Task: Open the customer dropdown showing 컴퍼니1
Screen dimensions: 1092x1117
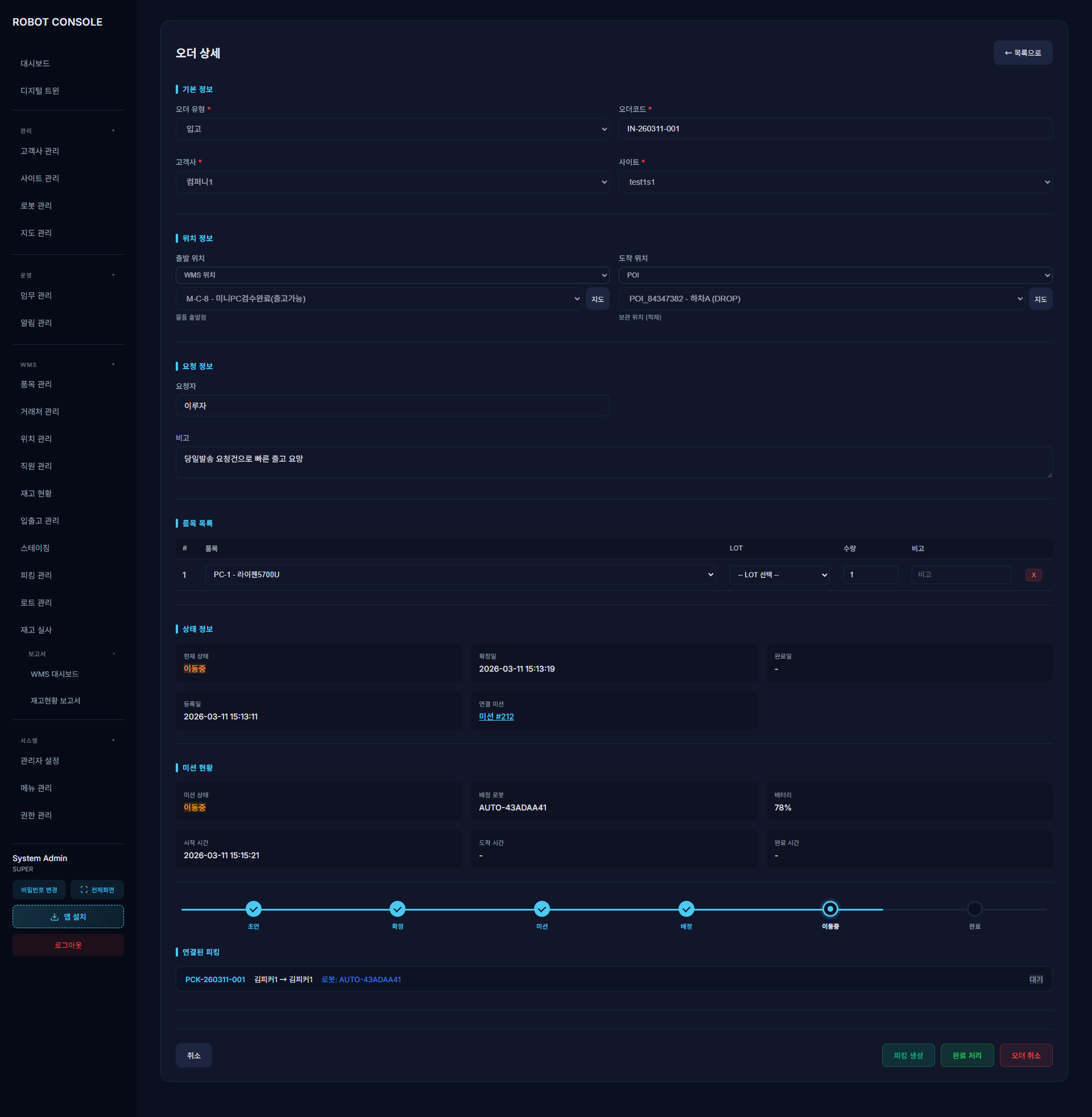Action: pos(392,182)
